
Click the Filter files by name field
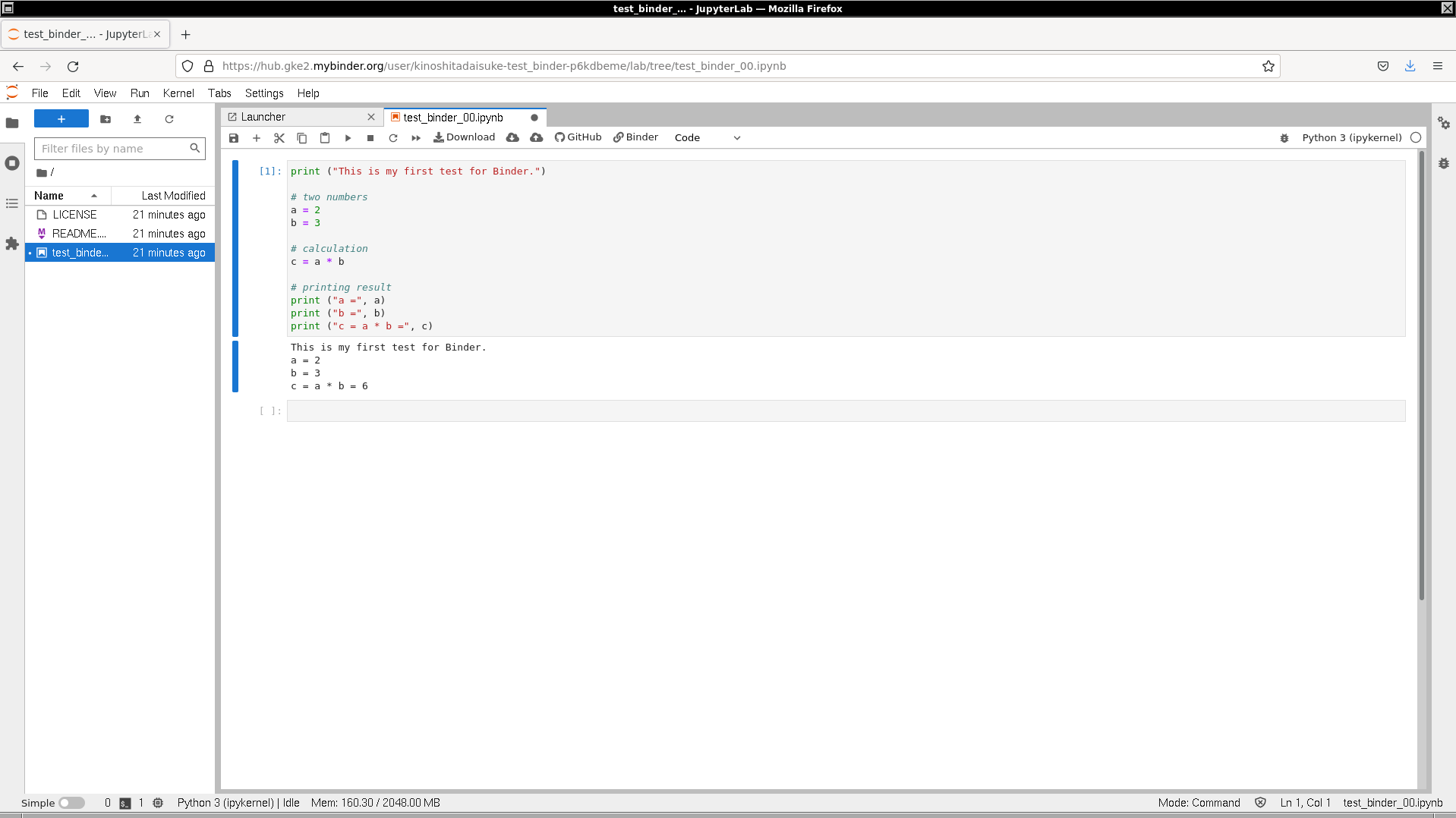point(112,149)
